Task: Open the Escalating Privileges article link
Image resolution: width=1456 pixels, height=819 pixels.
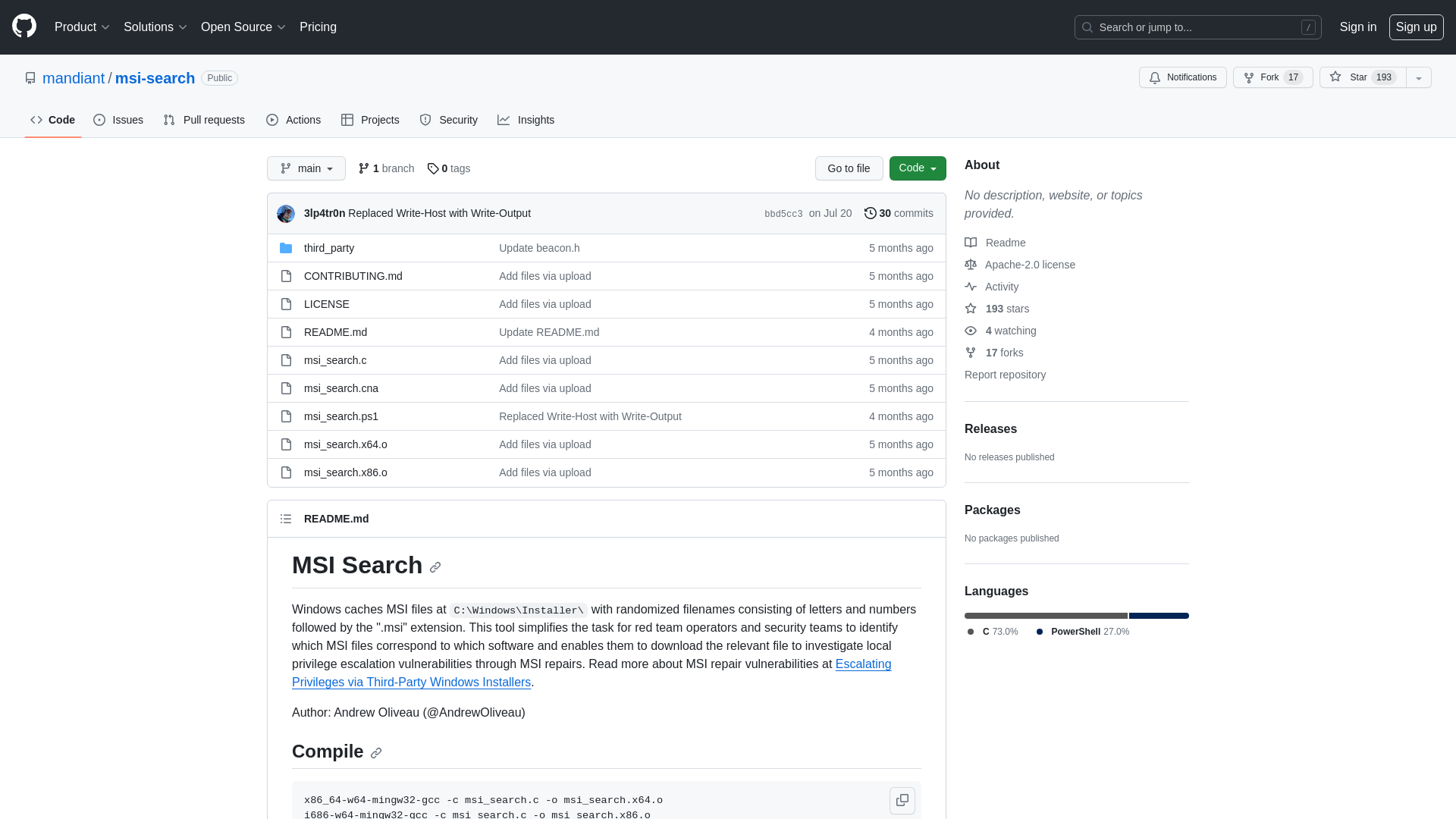Action: 591,673
